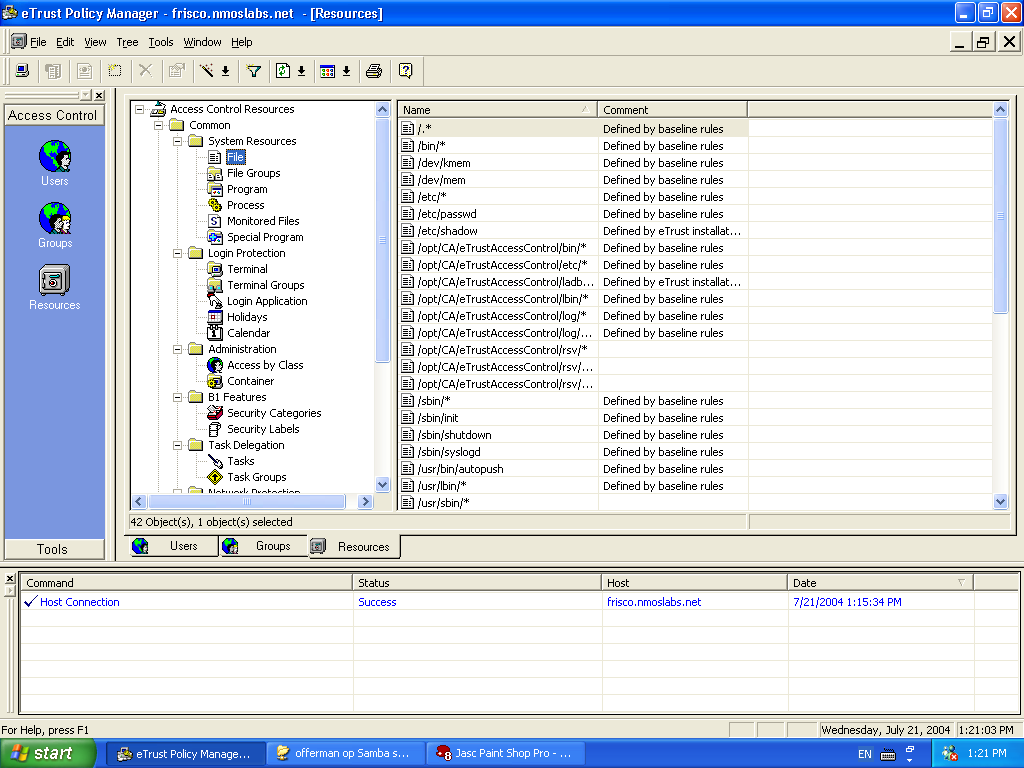Click the Resources bottom tab
This screenshot has height=768, width=1024.
click(354, 547)
